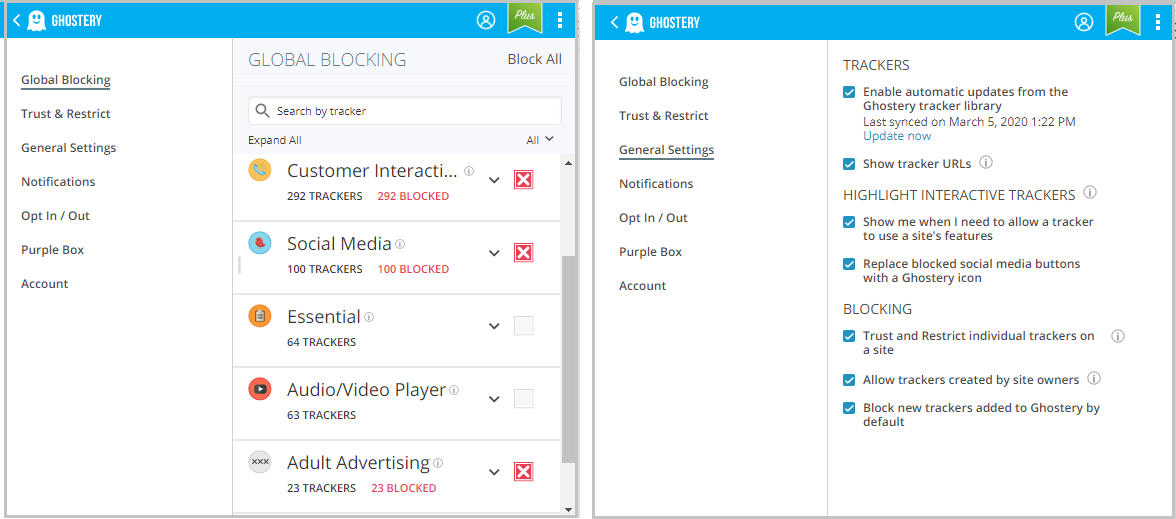Click Global Blocking in right panel menu
Viewport: 1176px width, 519px height.
(664, 82)
